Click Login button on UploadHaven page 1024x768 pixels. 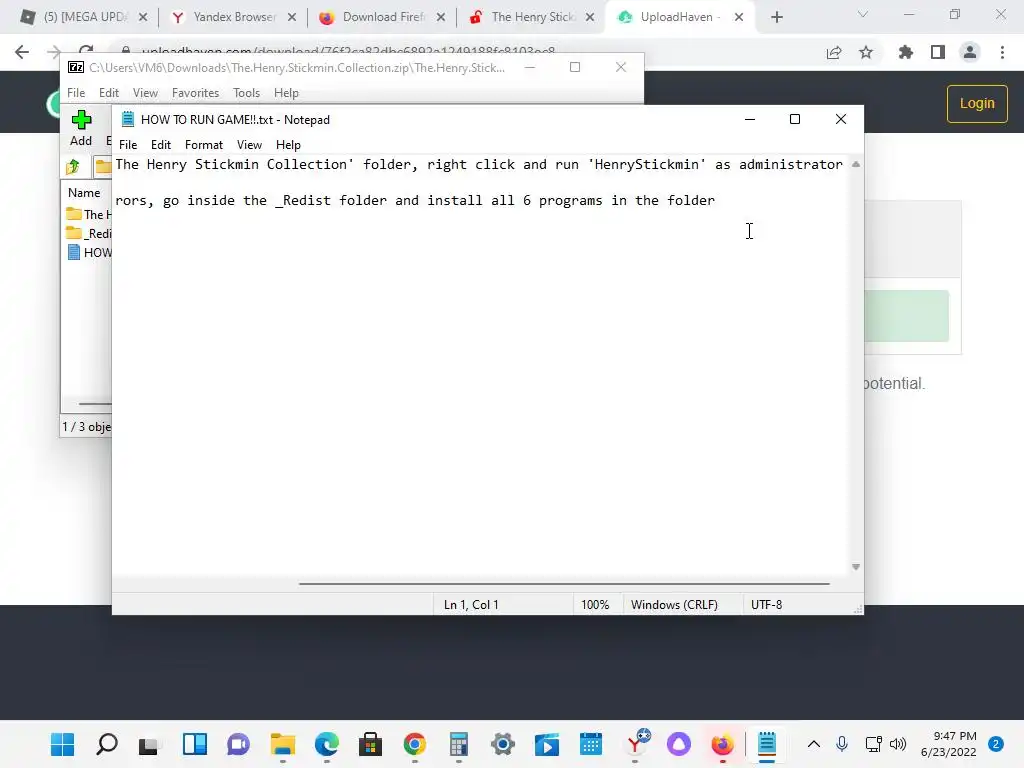tap(977, 103)
